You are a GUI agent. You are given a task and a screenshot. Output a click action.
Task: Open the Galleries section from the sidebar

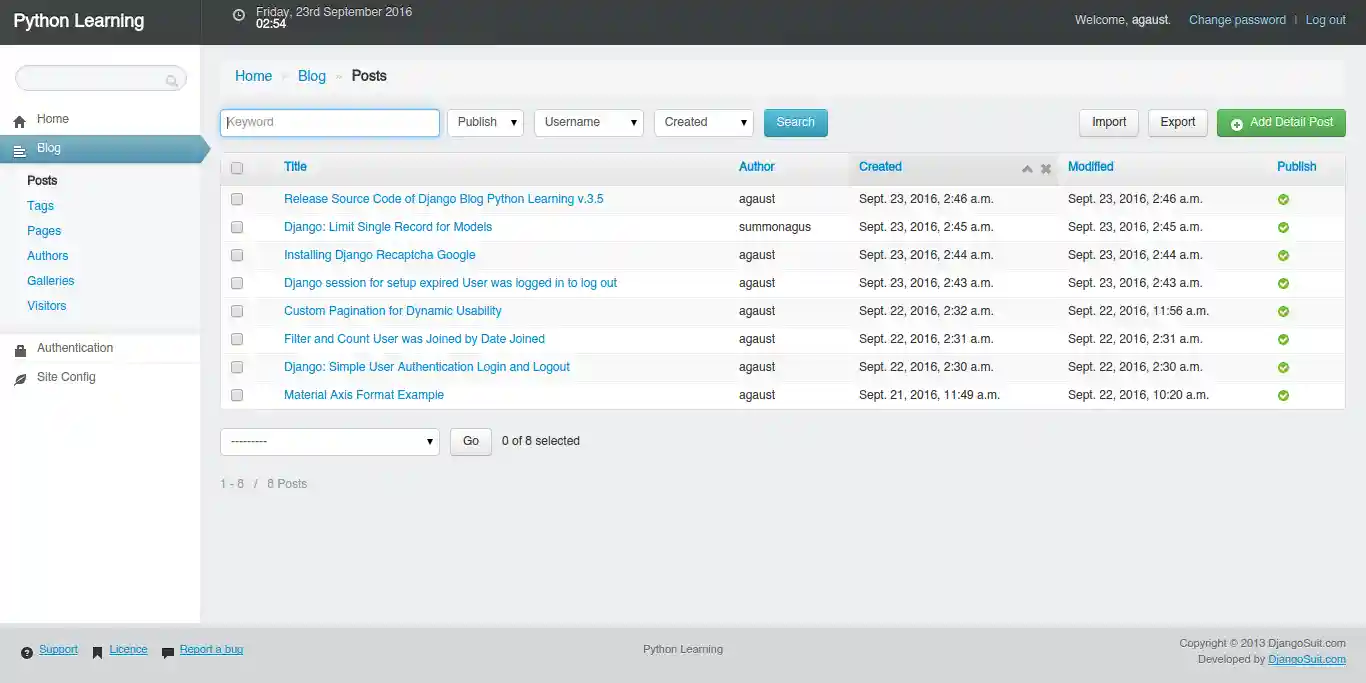click(x=51, y=281)
